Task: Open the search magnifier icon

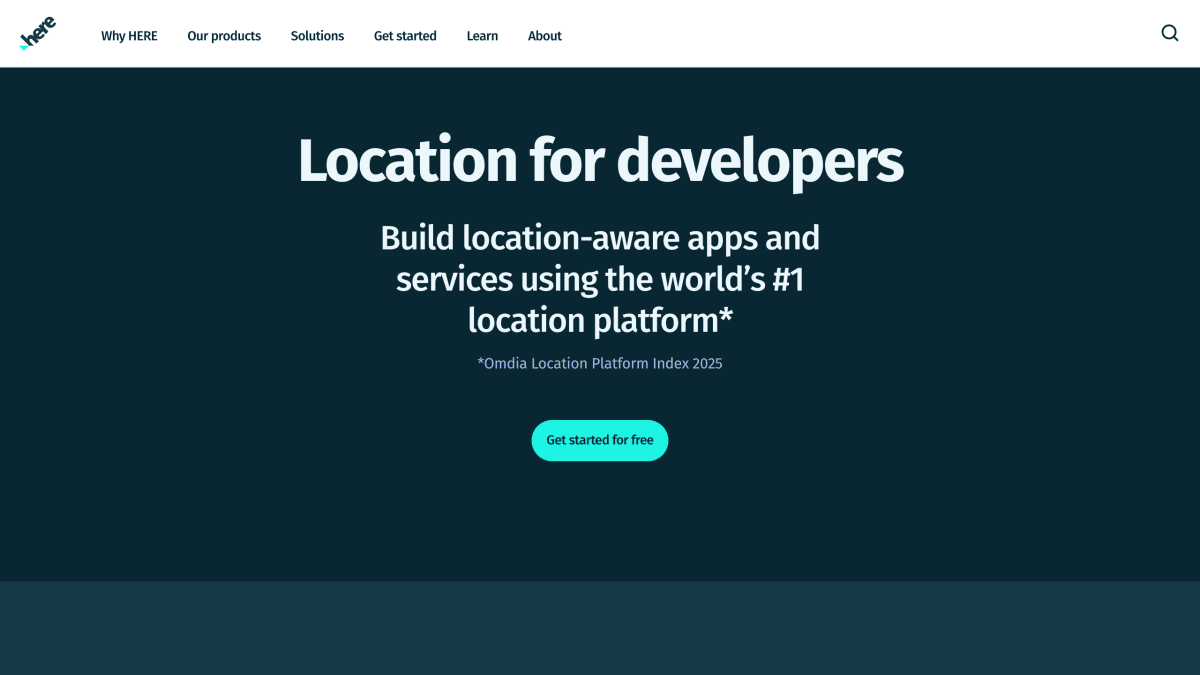Action: [1170, 33]
